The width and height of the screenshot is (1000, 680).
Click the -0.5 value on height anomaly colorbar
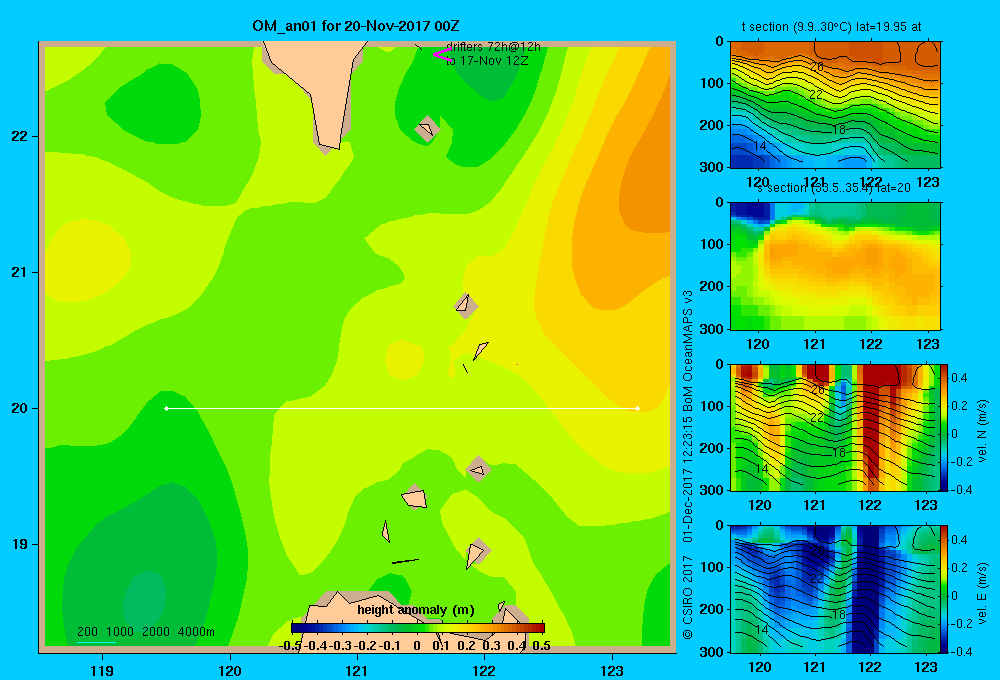[x=290, y=646]
